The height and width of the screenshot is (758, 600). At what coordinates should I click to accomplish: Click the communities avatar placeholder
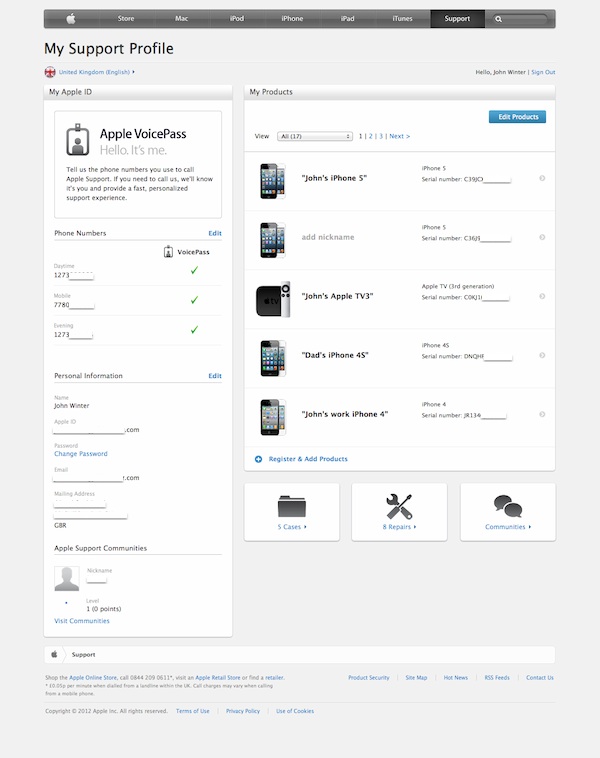click(x=67, y=579)
